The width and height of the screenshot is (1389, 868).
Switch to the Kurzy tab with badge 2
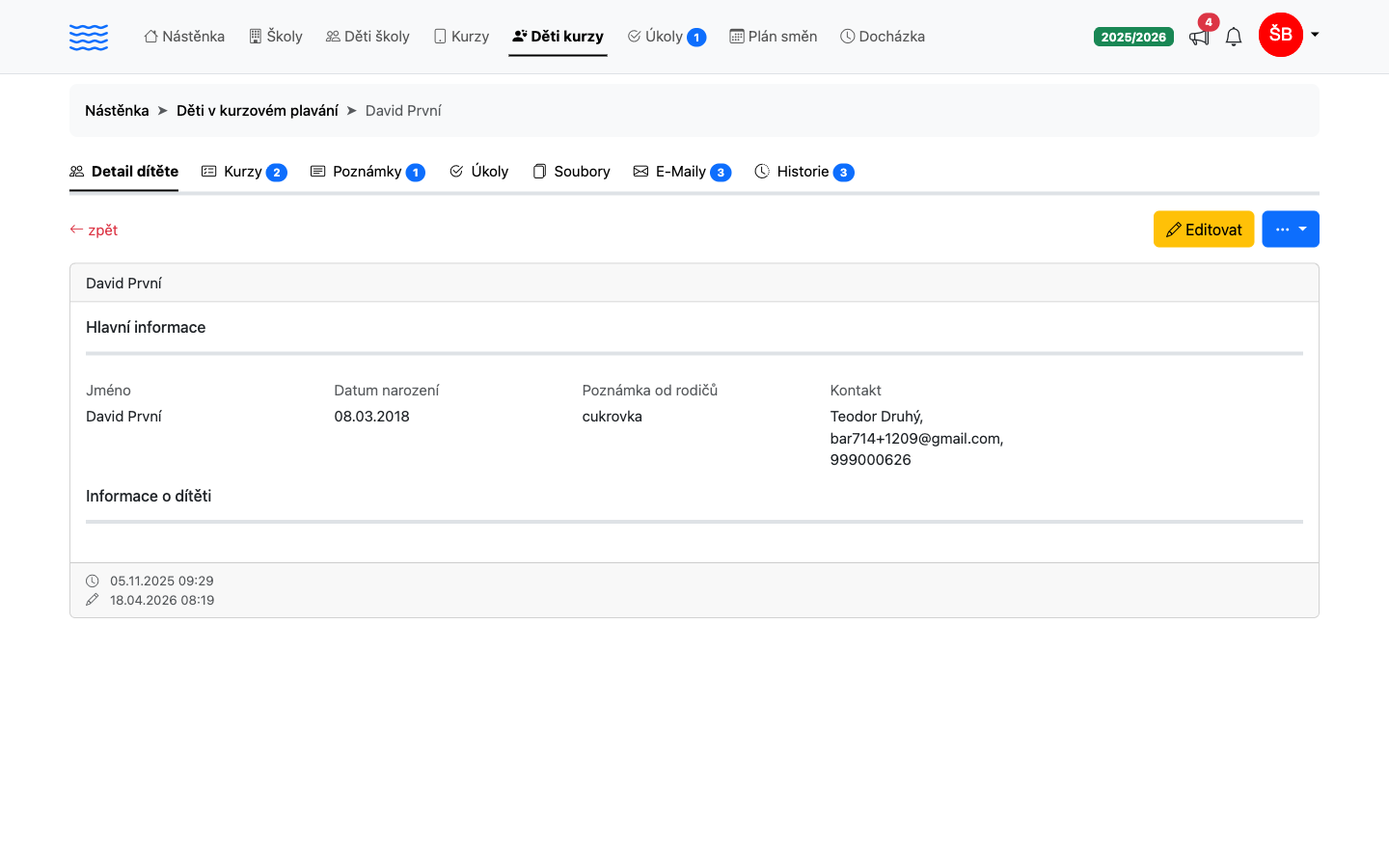click(244, 172)
